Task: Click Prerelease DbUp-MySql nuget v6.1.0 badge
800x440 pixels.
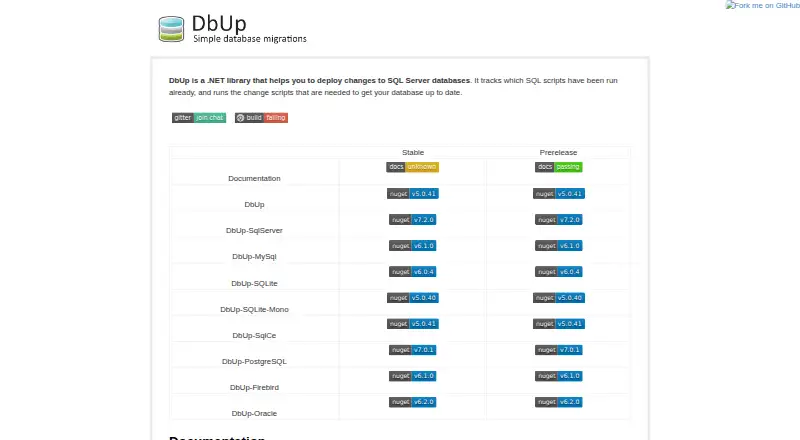Action: coord(559,246)
